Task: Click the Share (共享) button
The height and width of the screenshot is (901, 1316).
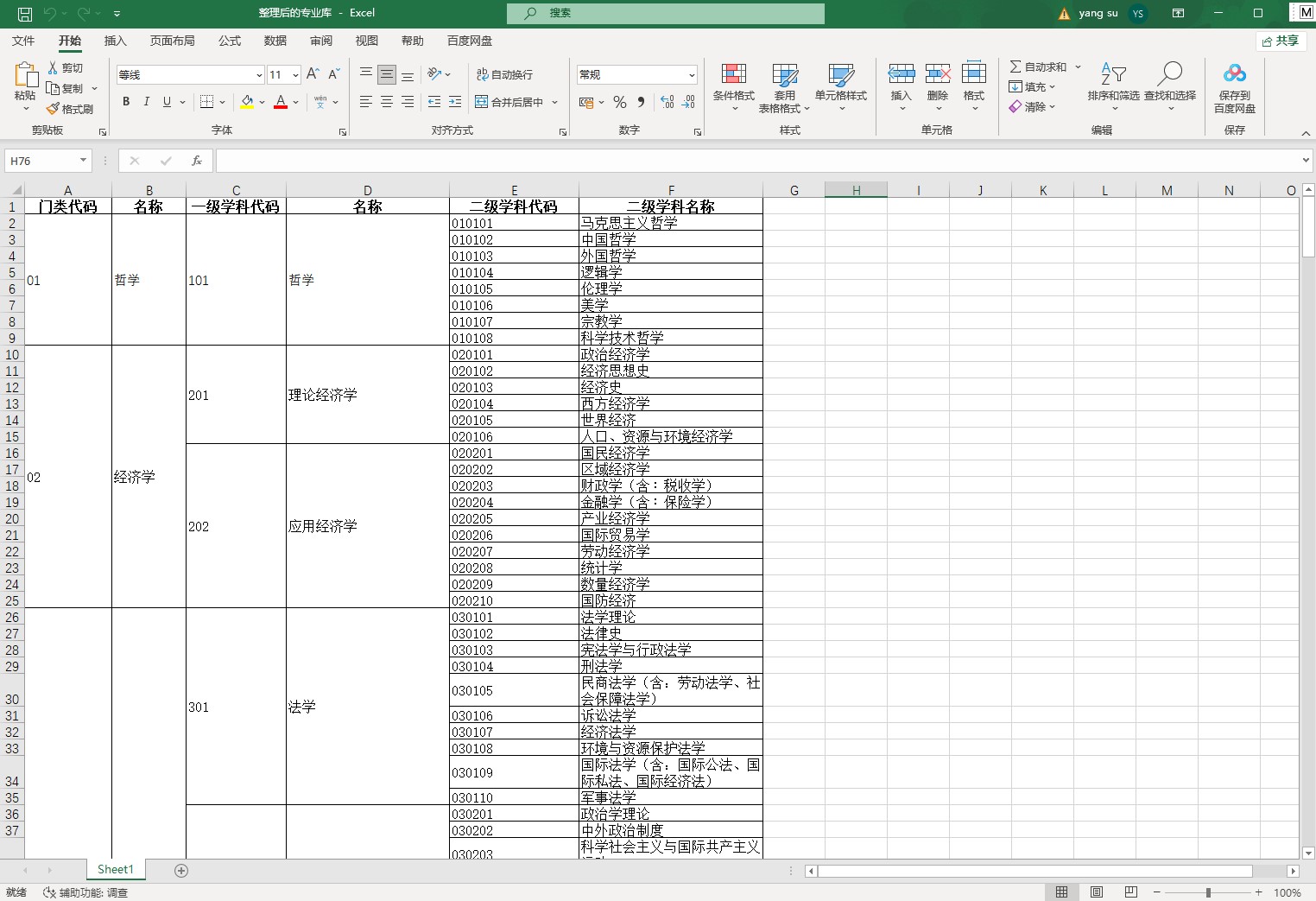Action: (x=1280, y=41)
